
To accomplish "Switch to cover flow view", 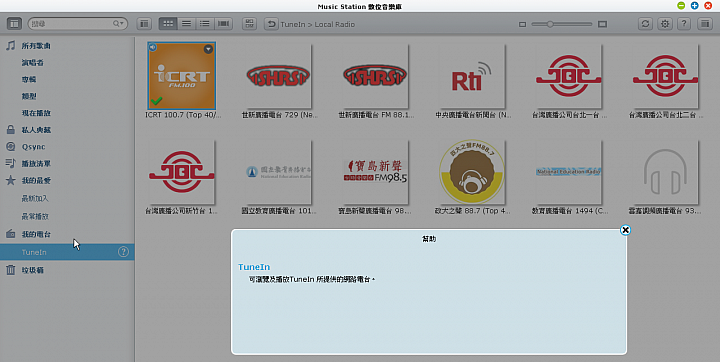I will 224,24.
